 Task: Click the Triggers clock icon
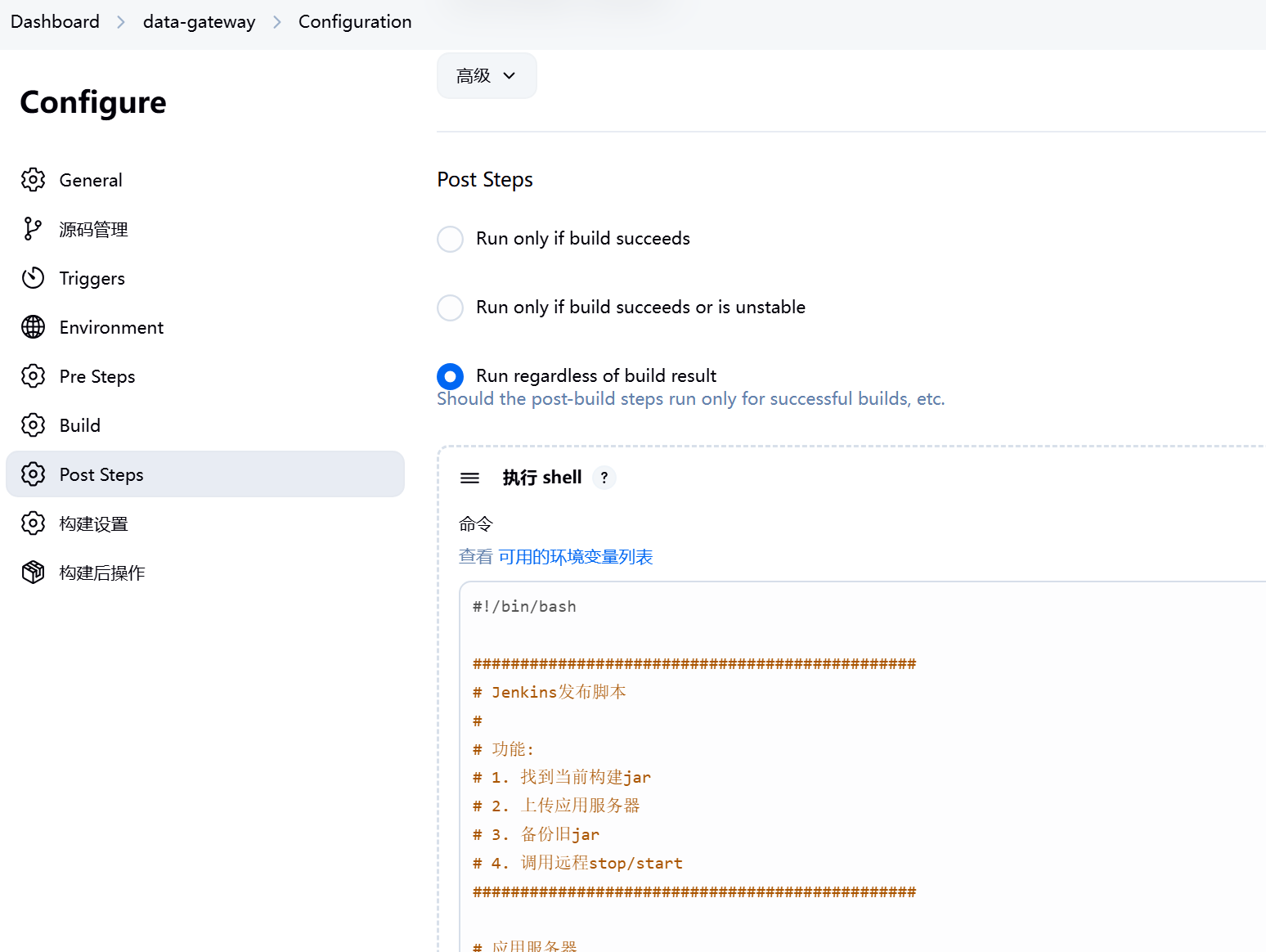tap(33, 278)
